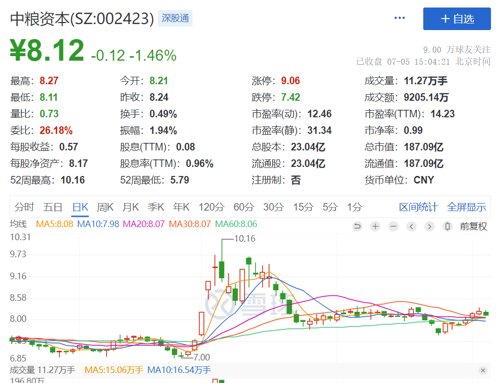The image size is (500, 383).
Task: Click the 区间统计 link
Action: 418,207
